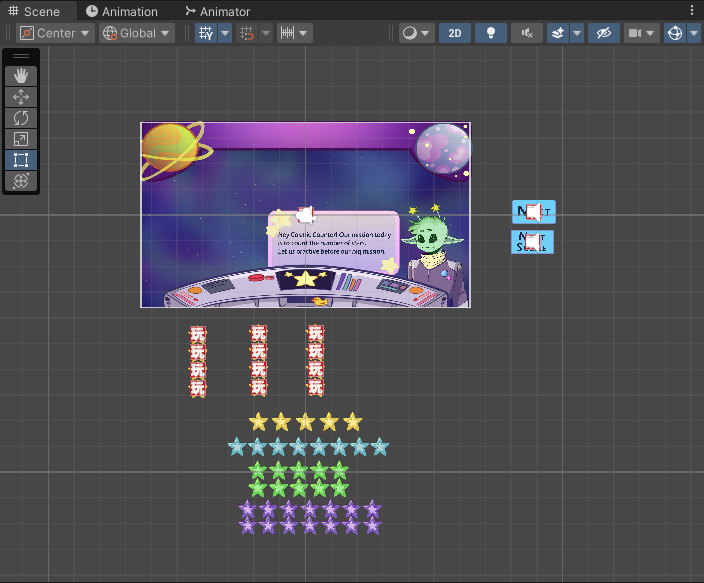Toggle 2D view mode

(x=455, y=33)
